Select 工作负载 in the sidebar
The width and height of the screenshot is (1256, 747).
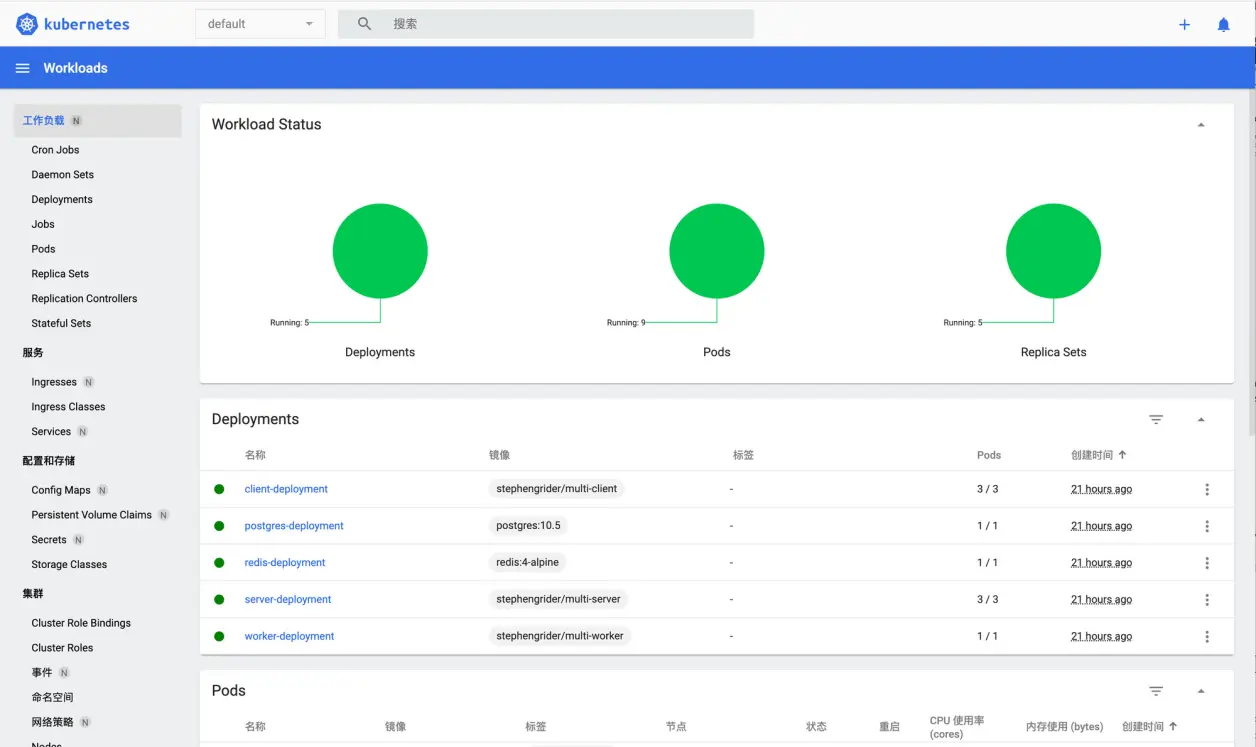pos(97,121)
